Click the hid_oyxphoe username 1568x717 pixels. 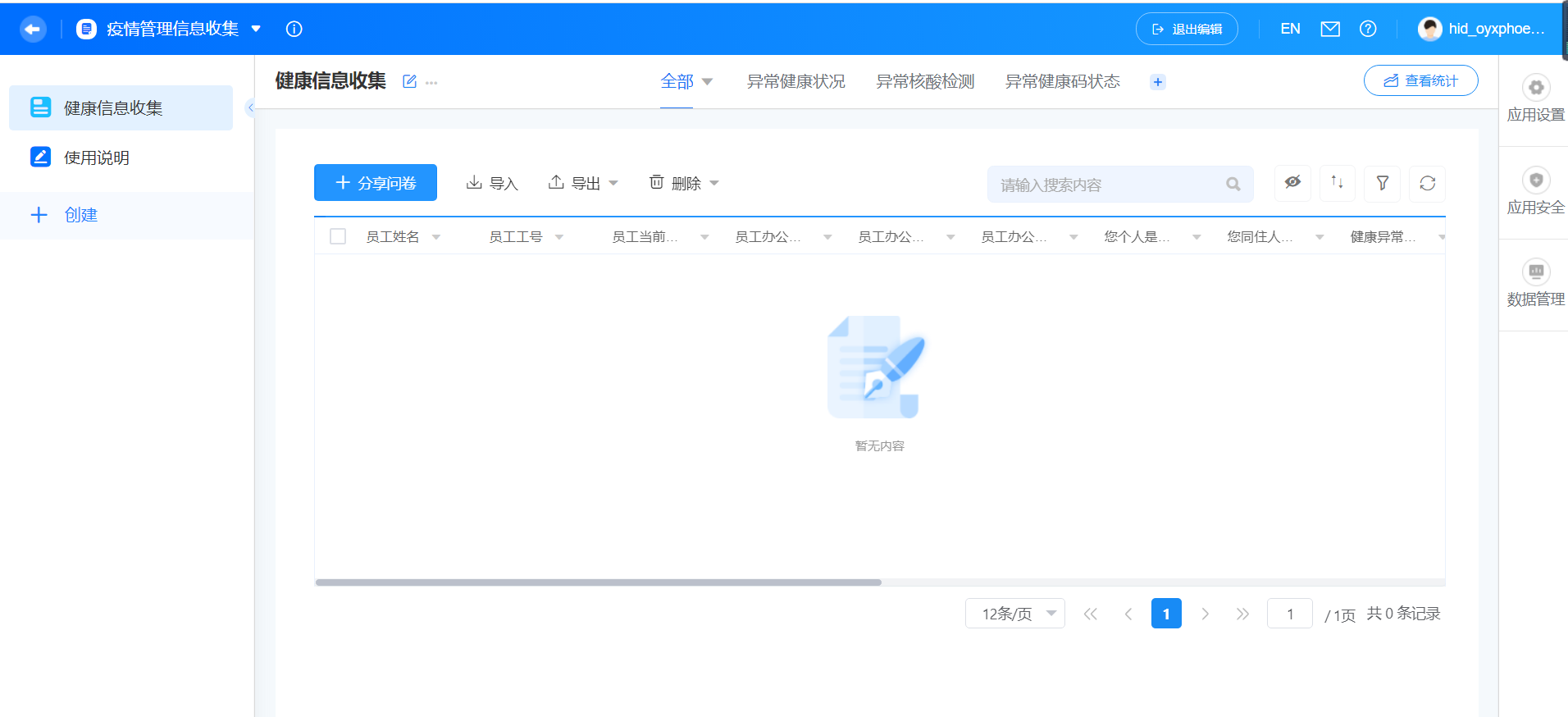pos(1497,30)
